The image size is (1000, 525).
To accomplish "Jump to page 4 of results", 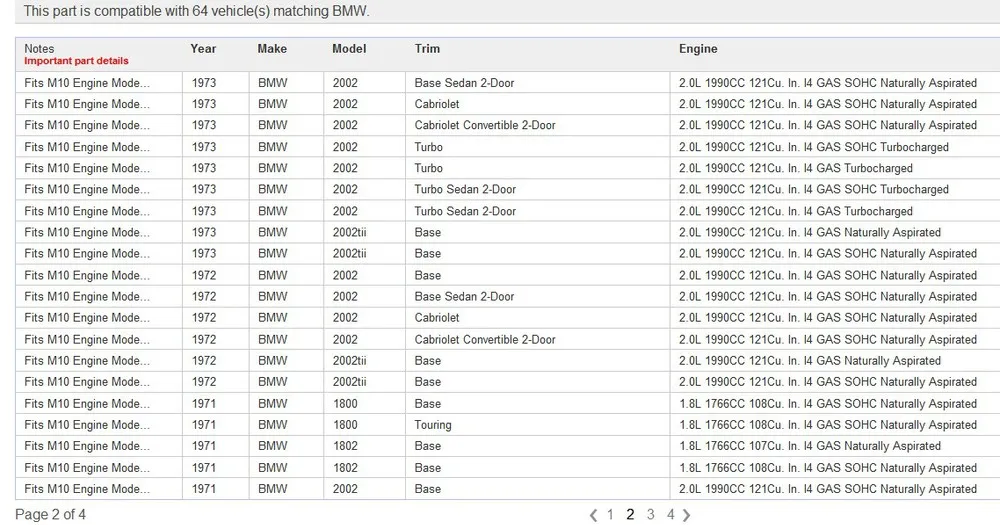I will [670, 514].
